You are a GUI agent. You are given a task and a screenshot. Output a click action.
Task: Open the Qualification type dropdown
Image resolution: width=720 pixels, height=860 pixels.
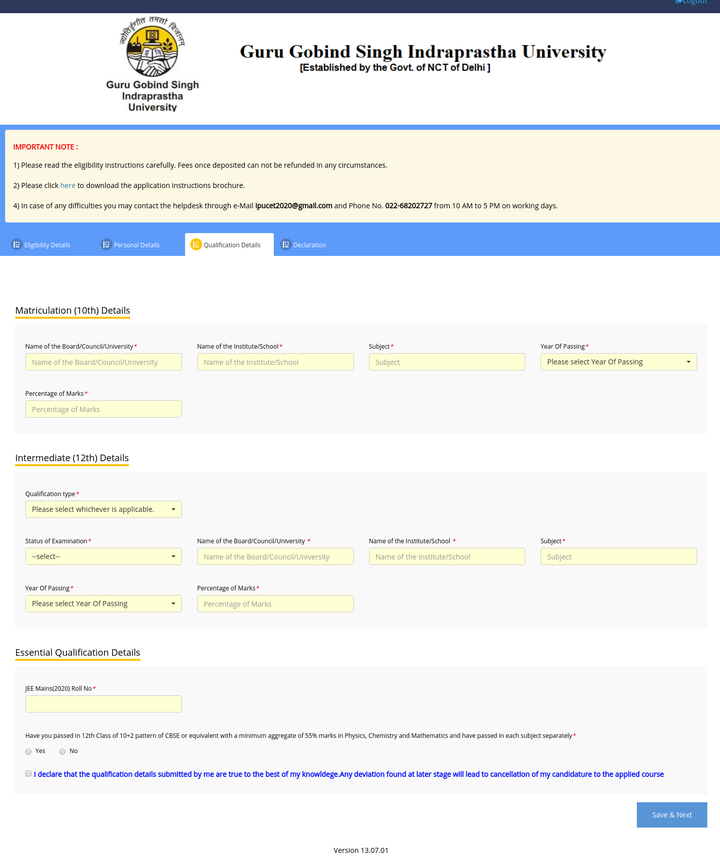tap(104, 510)
